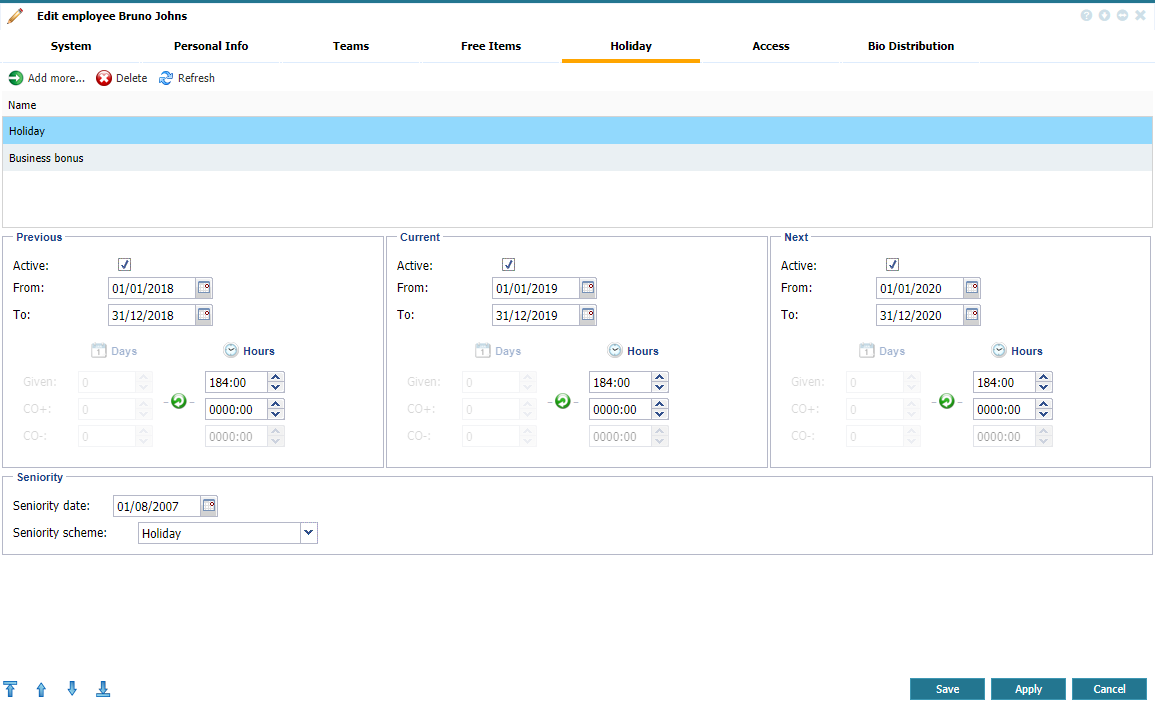Click the green Add more icon
This screenshot has height=708, width=1155.
coord(16,78)
